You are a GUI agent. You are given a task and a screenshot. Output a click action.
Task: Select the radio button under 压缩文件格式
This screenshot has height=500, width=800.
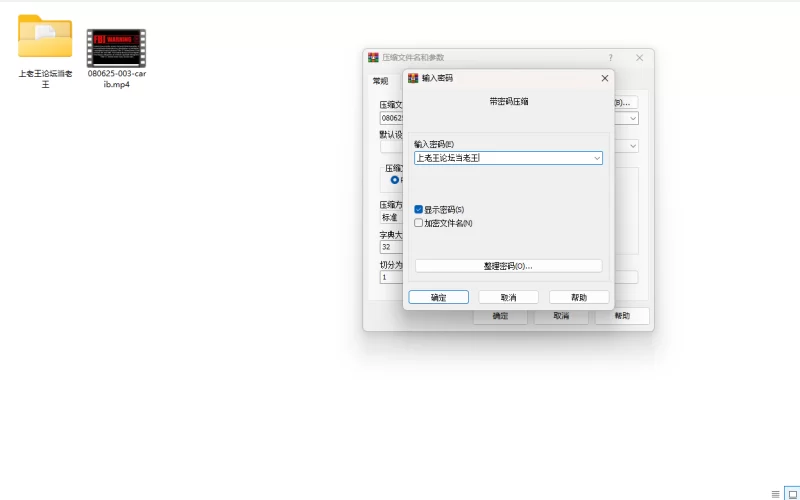394,180
